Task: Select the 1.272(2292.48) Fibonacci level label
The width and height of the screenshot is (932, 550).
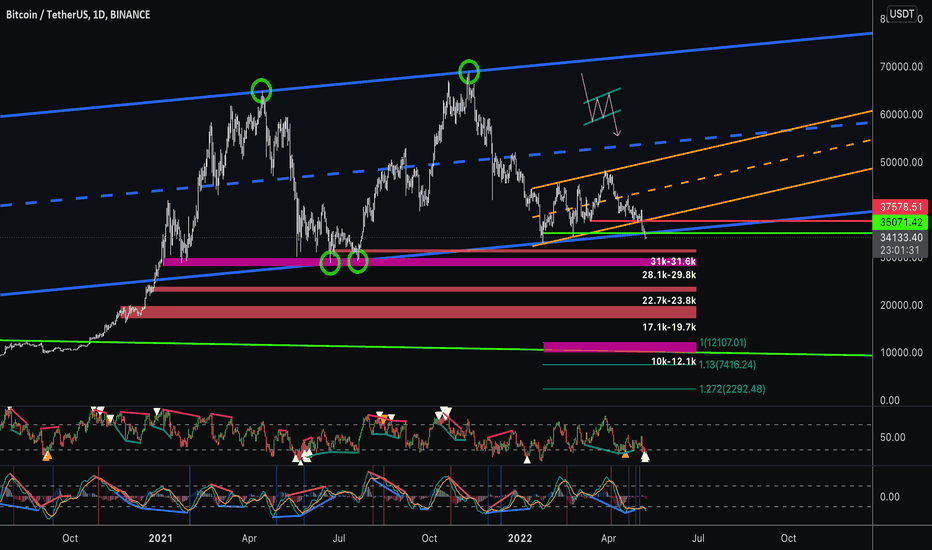Action: coord(732,389)
